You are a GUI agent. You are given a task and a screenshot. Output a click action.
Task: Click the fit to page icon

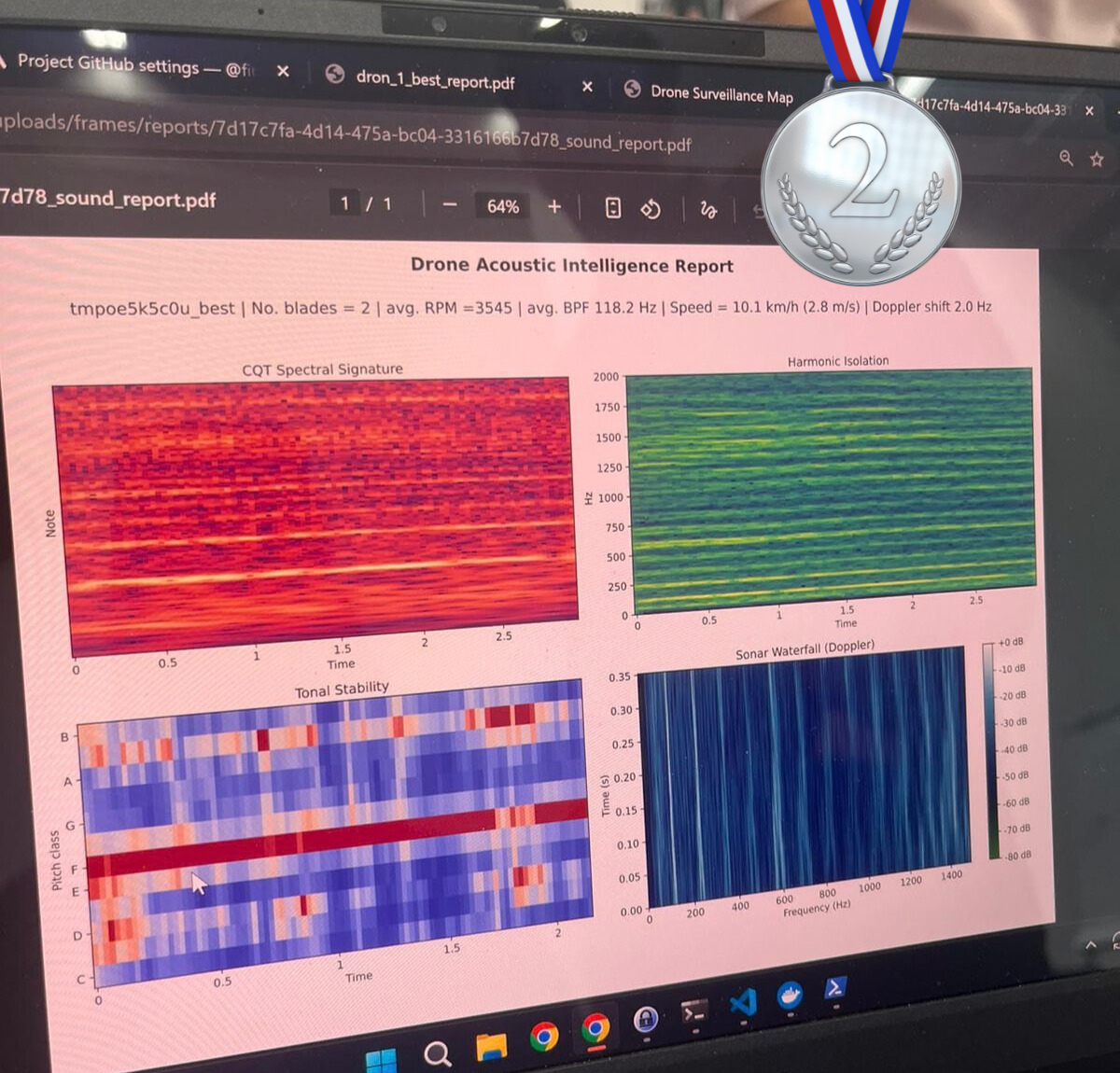click(613, 207)
